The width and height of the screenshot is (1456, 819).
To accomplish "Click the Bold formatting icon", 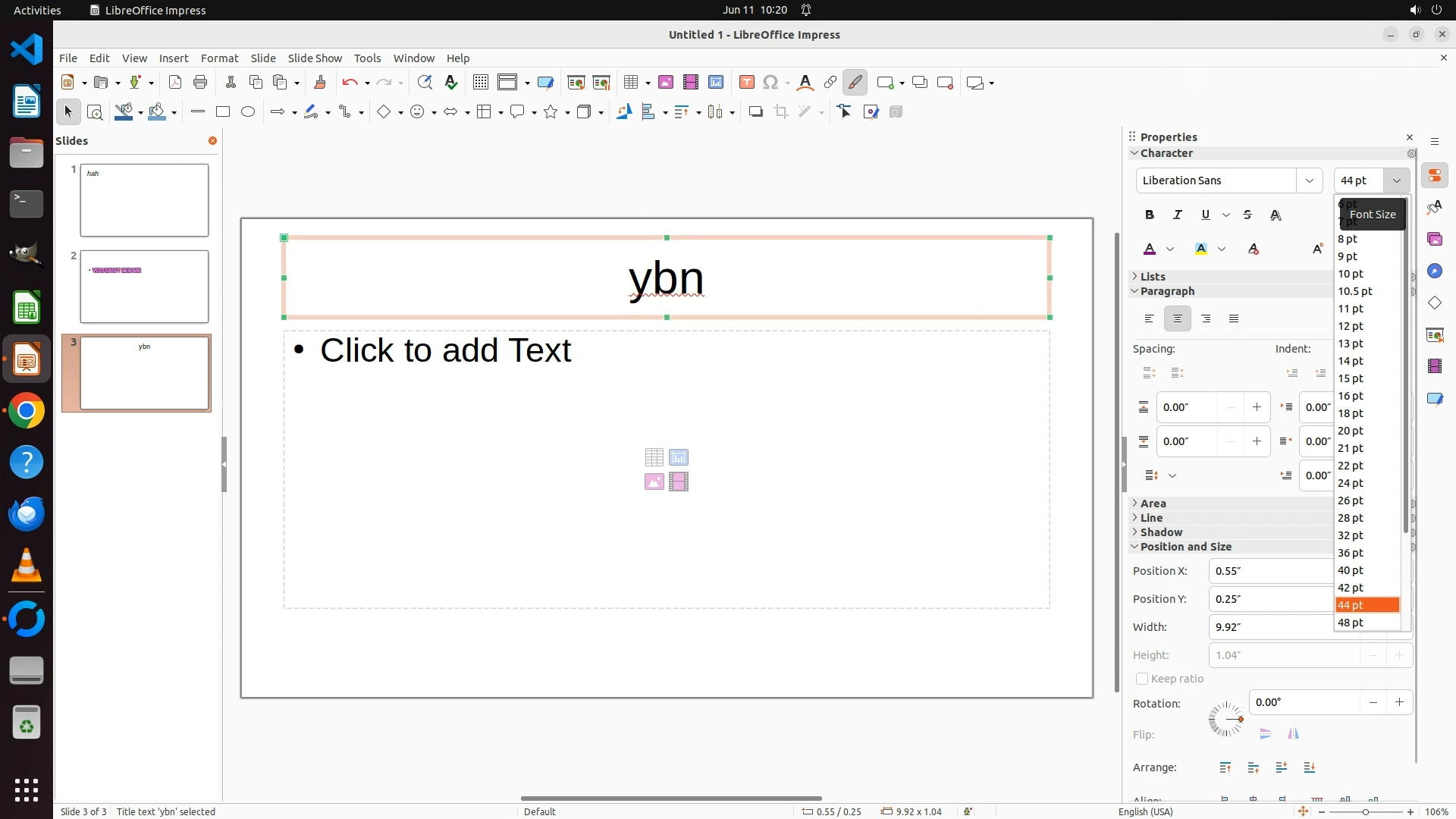I will click(1150, 215).
